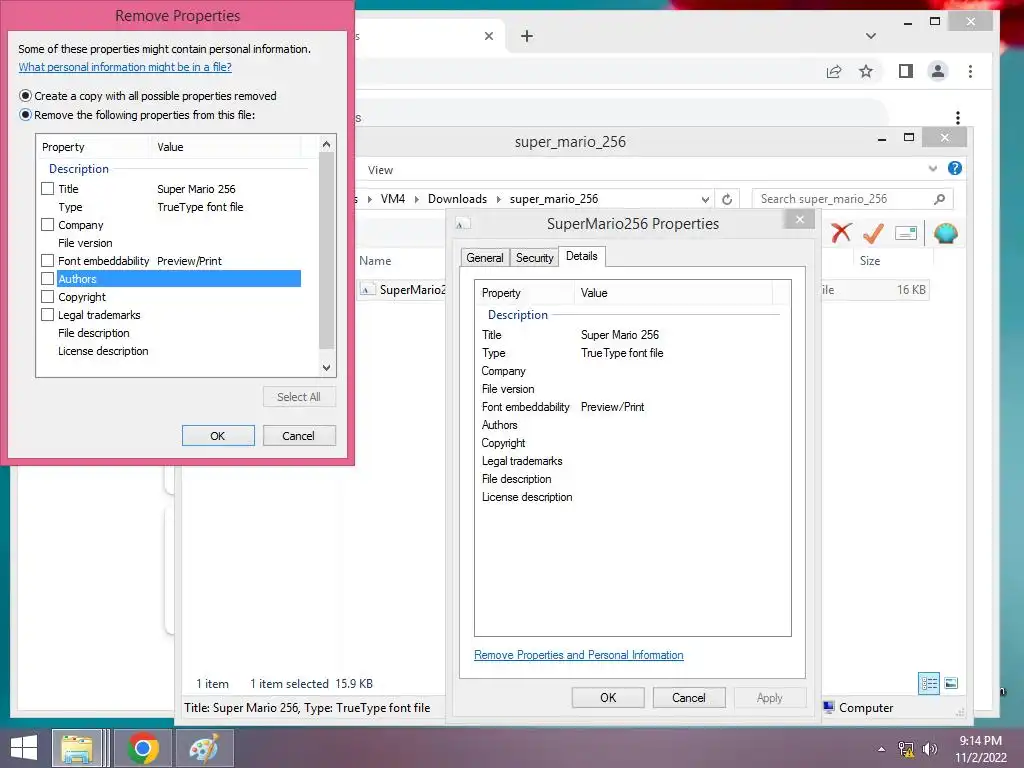The height and width of the screenshot is (768, 1024).
Task: Open Chrome three-dot menu
Action: pos(970,71)
